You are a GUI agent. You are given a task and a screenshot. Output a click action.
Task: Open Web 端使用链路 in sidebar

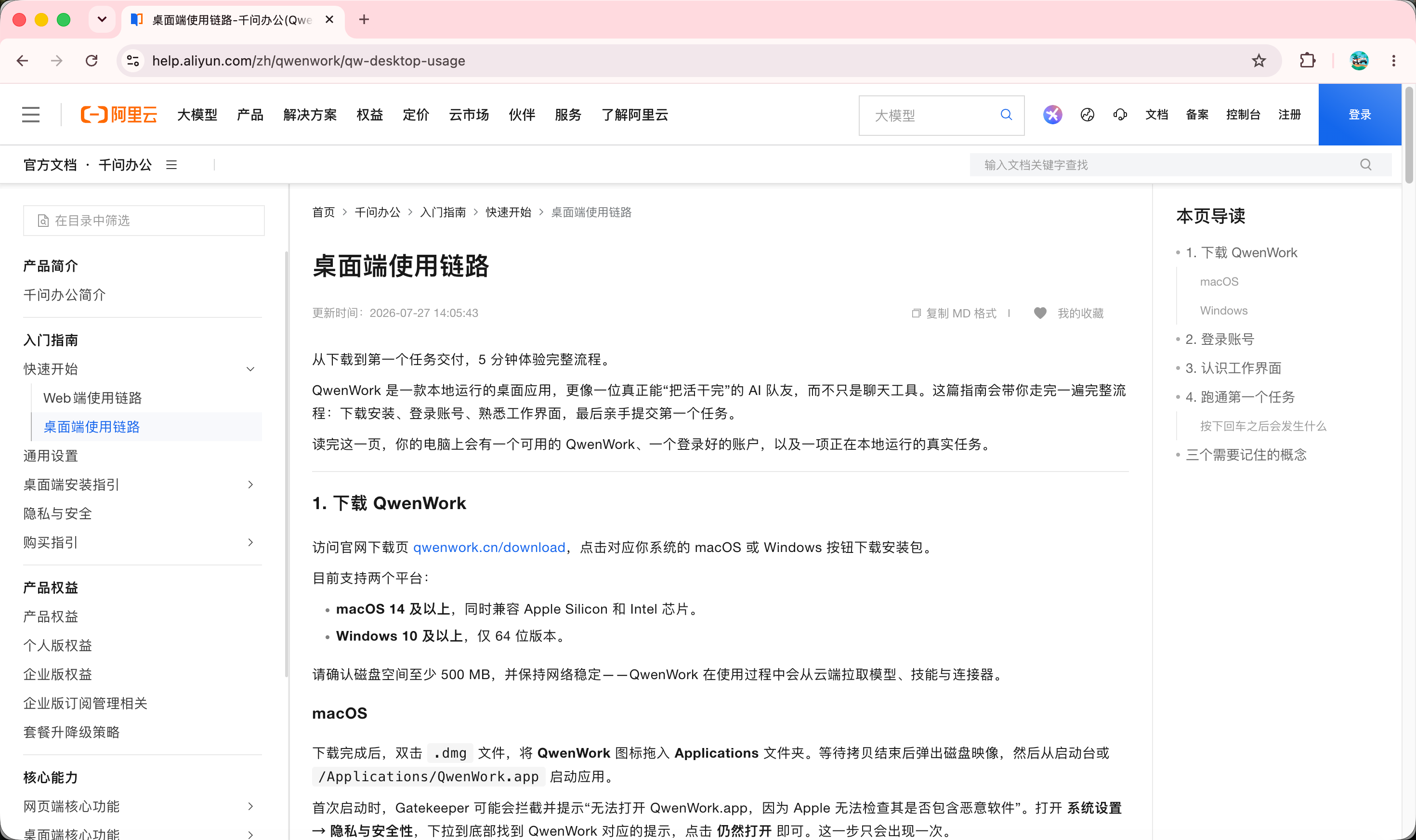[x=93, y=398]
